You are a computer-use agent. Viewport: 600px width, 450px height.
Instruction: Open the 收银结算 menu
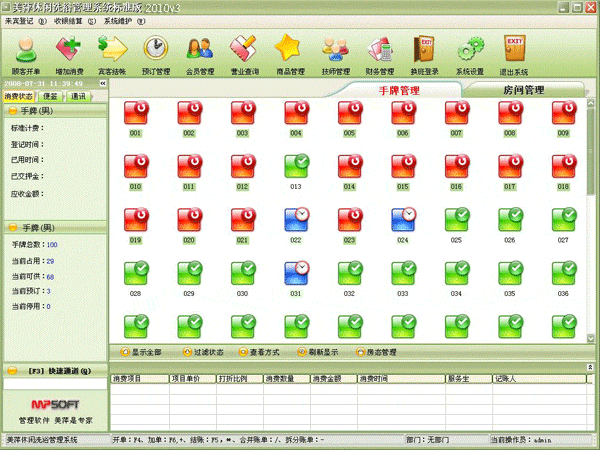(x=74, y=20)
